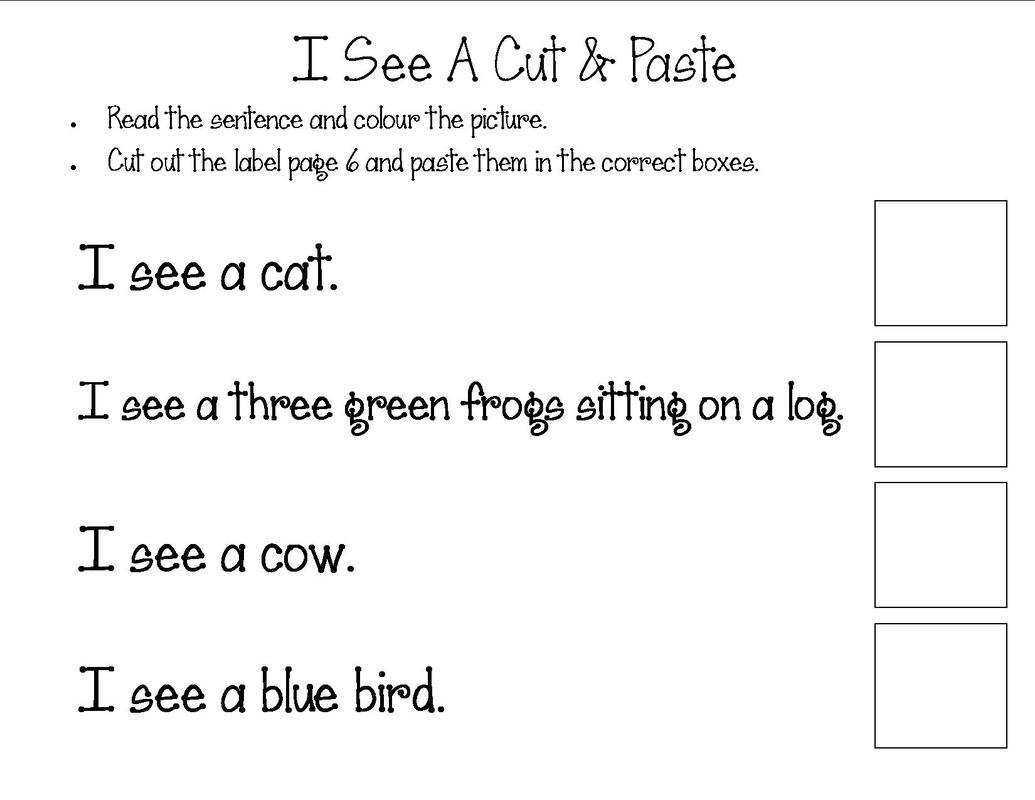
Task: Click the "Read the sentence and colour" instruction
Action: 326,121
